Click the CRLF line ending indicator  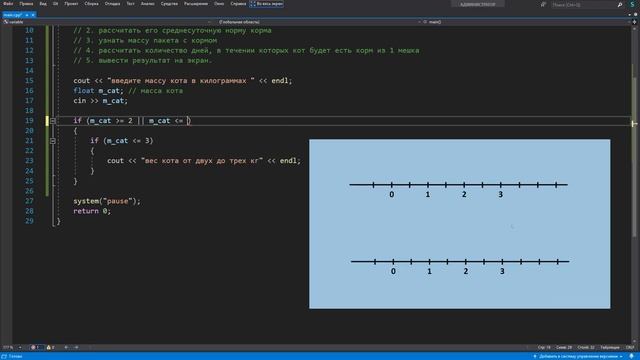tap(629, 347)
